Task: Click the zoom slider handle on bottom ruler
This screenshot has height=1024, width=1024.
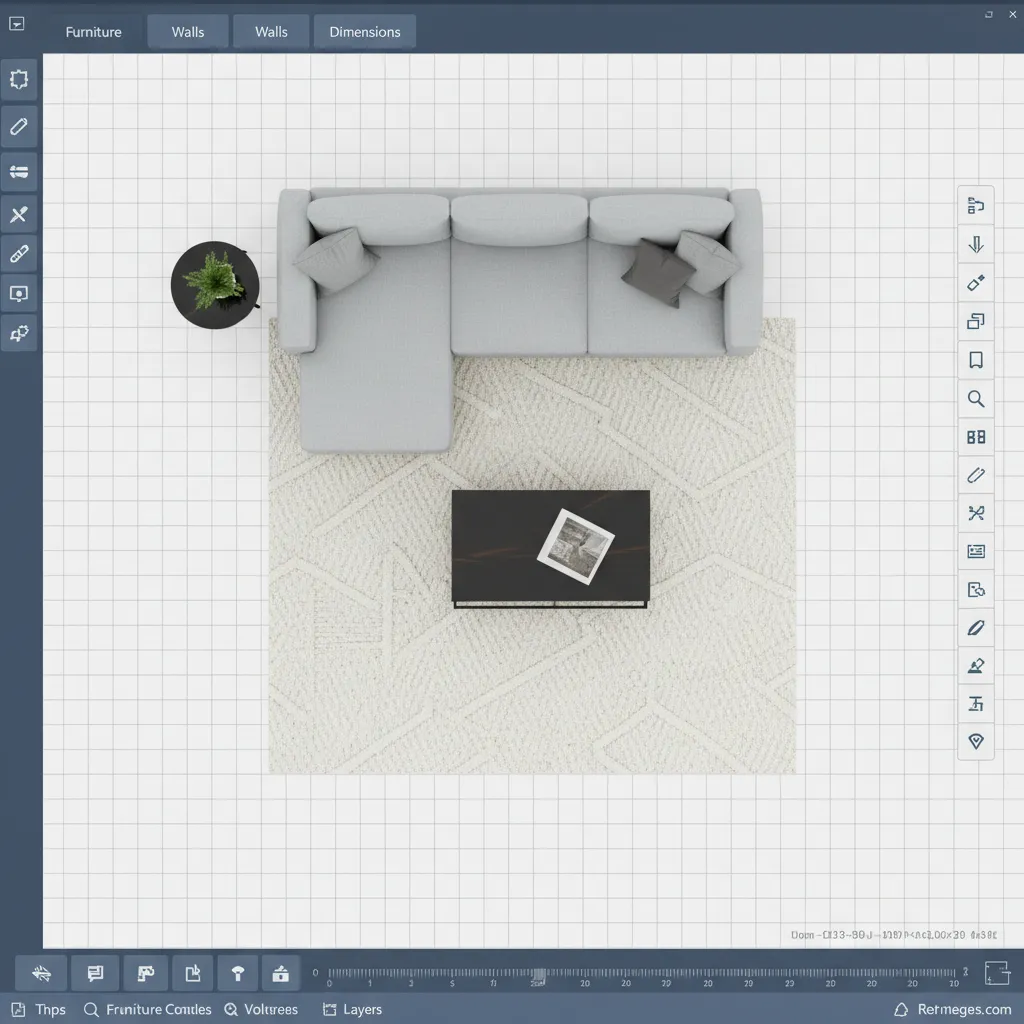Action: pos(538,976)
